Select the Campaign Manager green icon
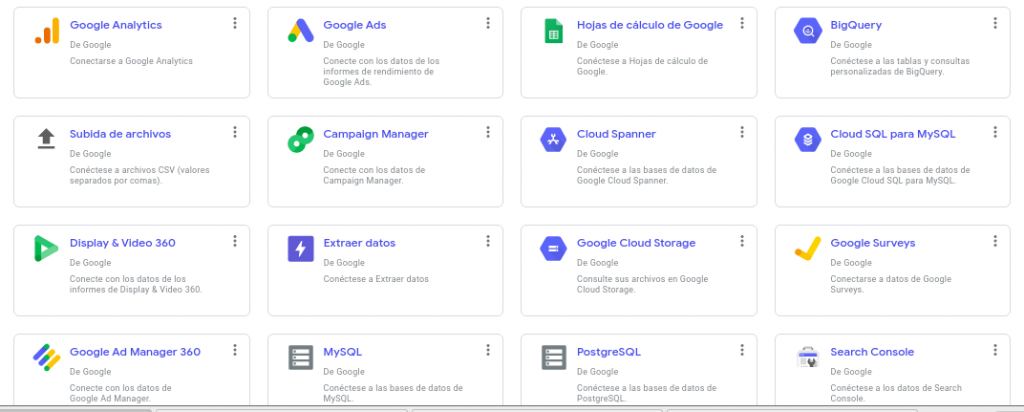The height and width of the screenshot is (412, 1024). click(x=300, y=140)
